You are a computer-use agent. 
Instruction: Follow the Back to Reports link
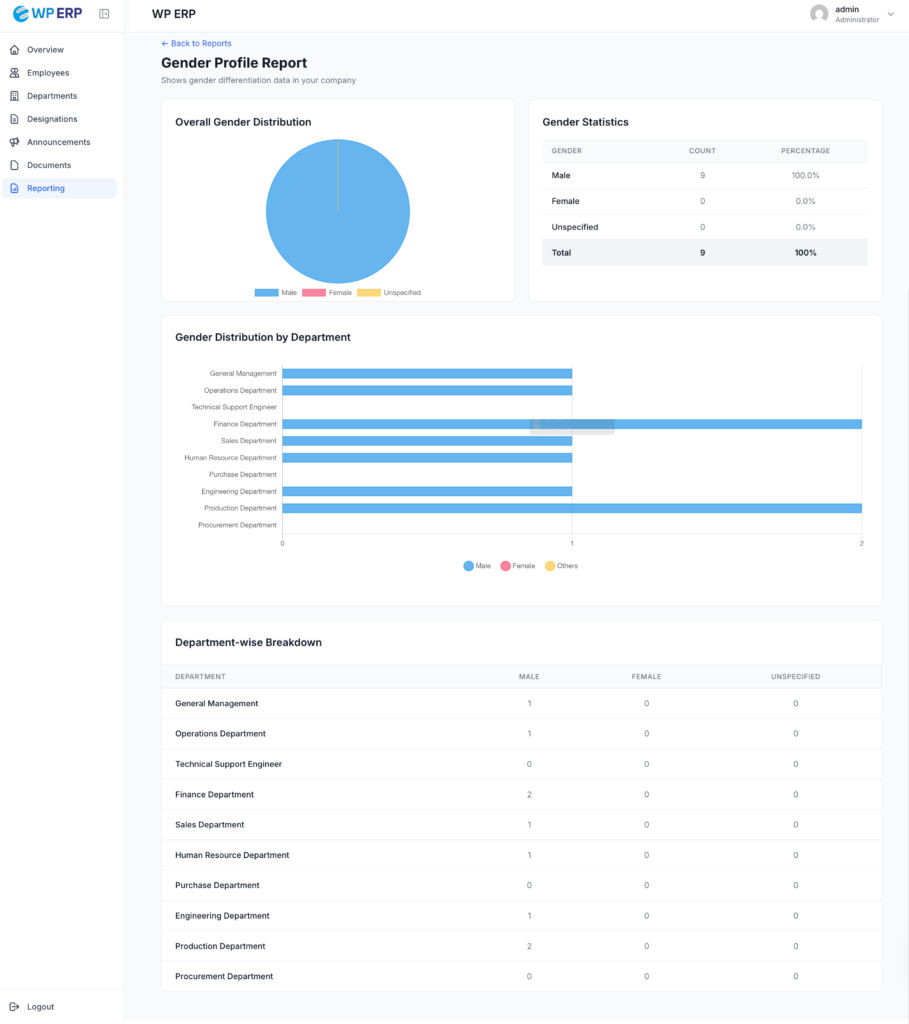point(196,44)
